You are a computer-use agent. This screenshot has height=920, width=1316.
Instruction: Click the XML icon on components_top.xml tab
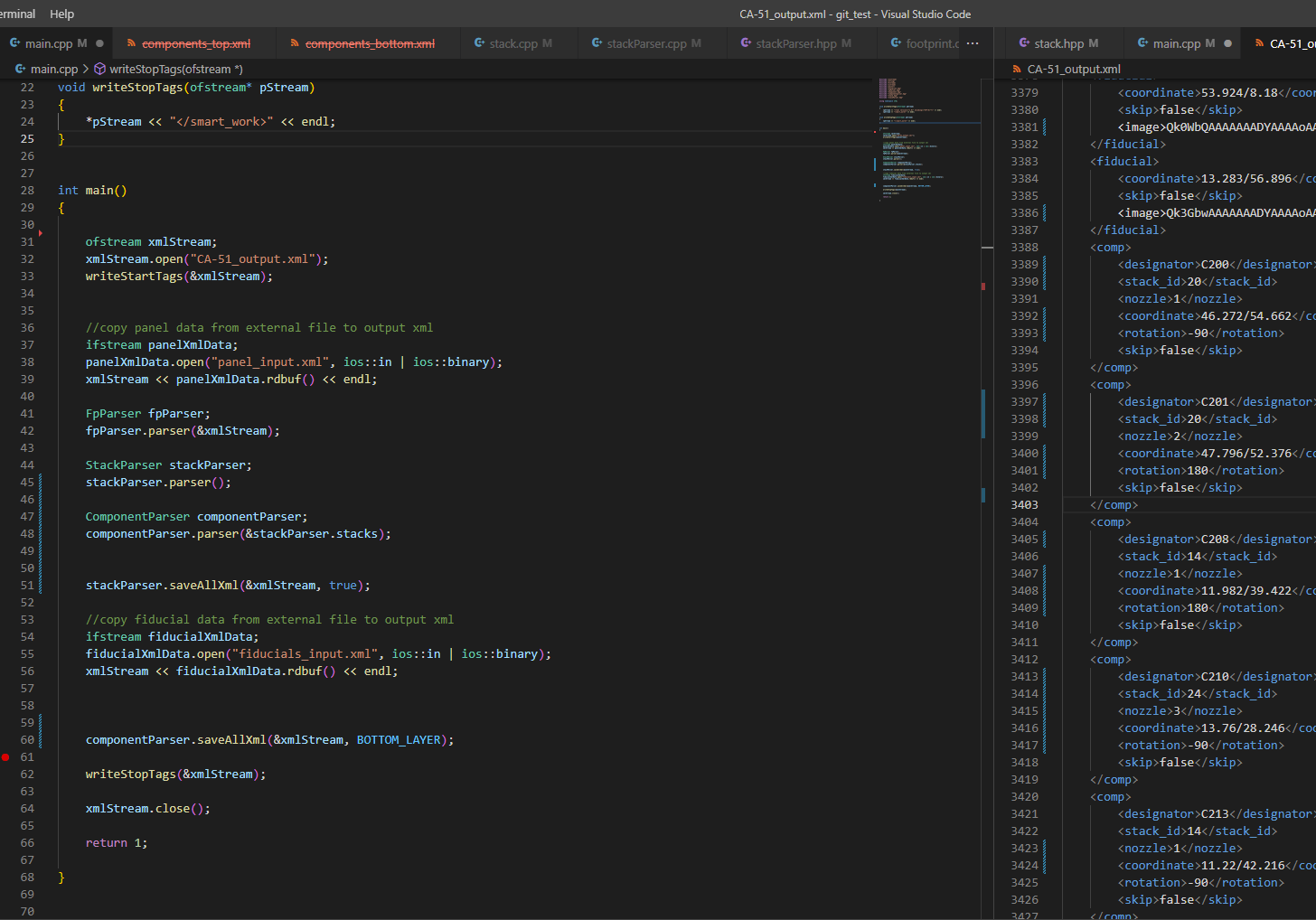[132, 43]
